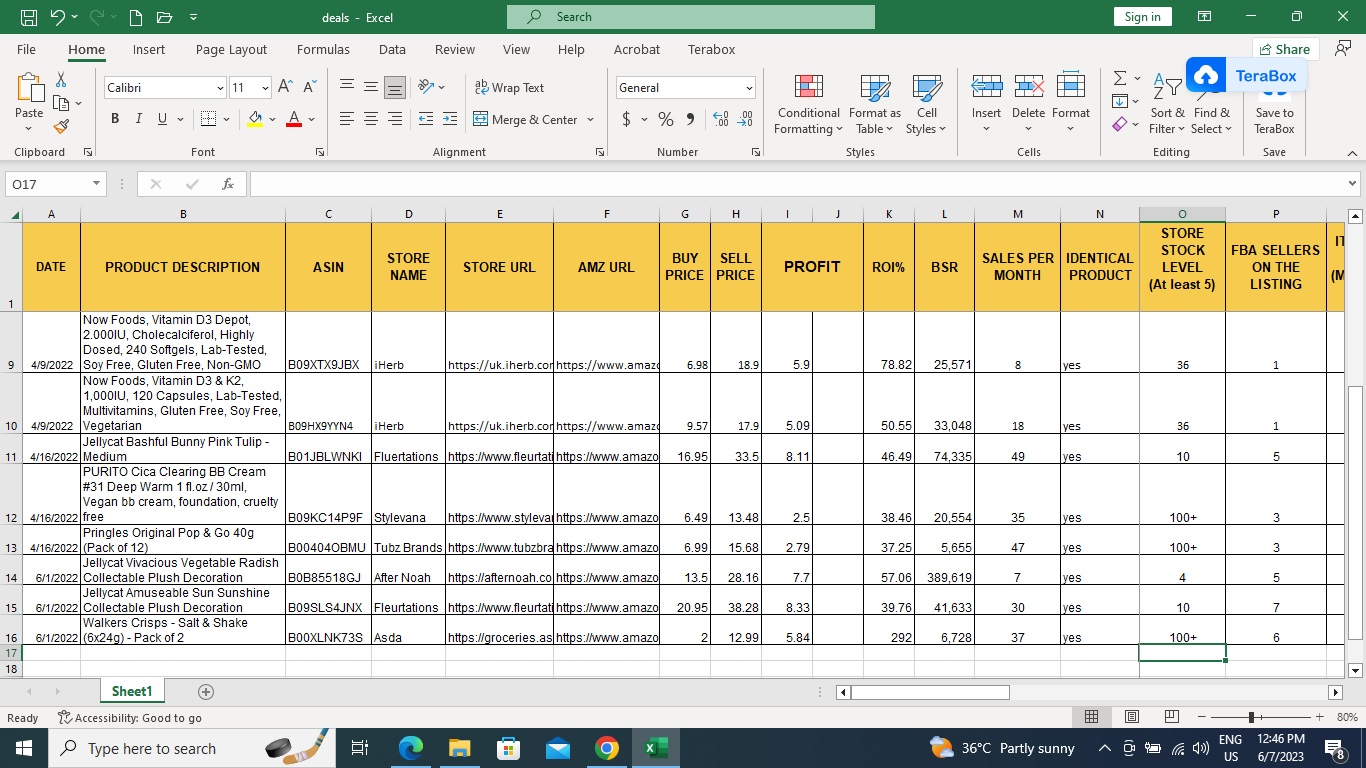
Task: Open Sort & Filter options
Action: click(1167, 104)
